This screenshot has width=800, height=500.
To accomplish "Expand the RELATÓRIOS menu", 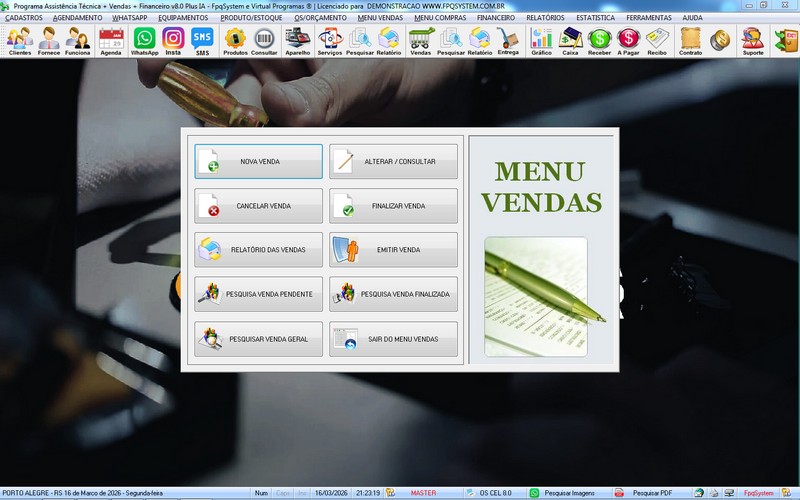I will [x=545, y=18].
